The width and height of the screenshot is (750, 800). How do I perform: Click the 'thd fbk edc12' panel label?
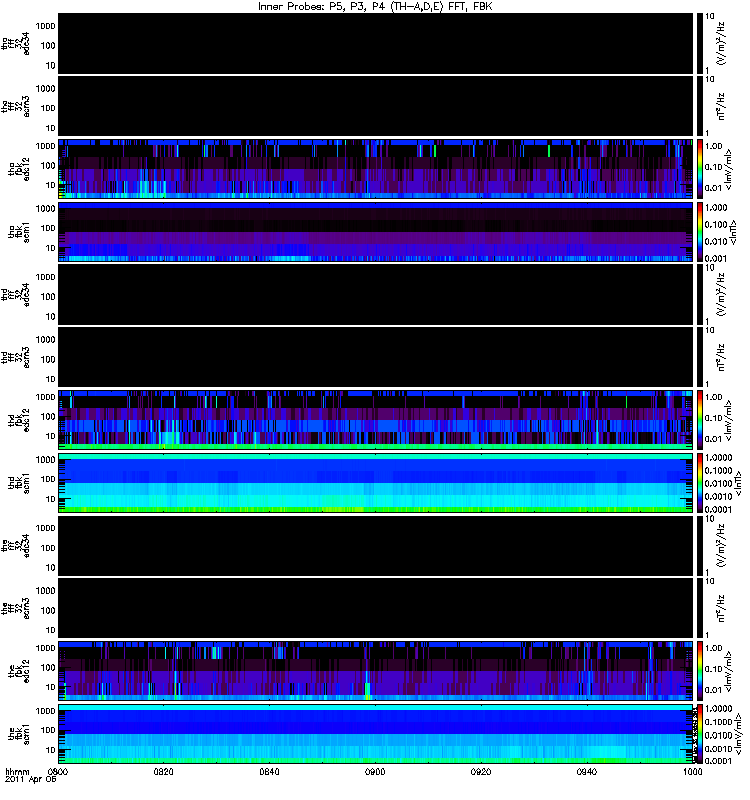19,420
